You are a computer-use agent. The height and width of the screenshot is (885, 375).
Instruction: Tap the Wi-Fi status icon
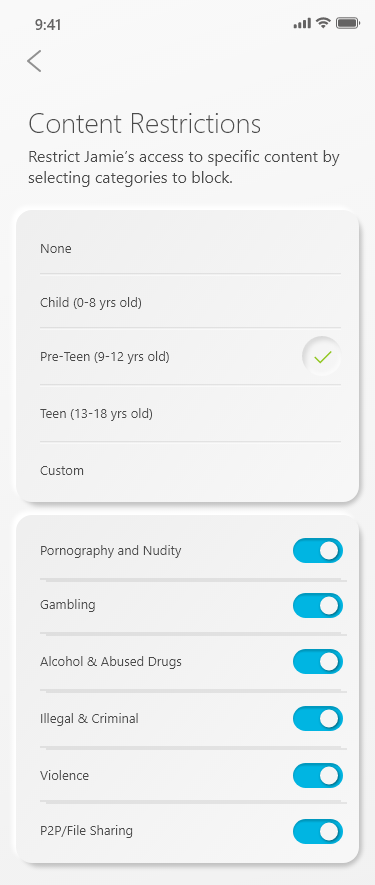323,23
